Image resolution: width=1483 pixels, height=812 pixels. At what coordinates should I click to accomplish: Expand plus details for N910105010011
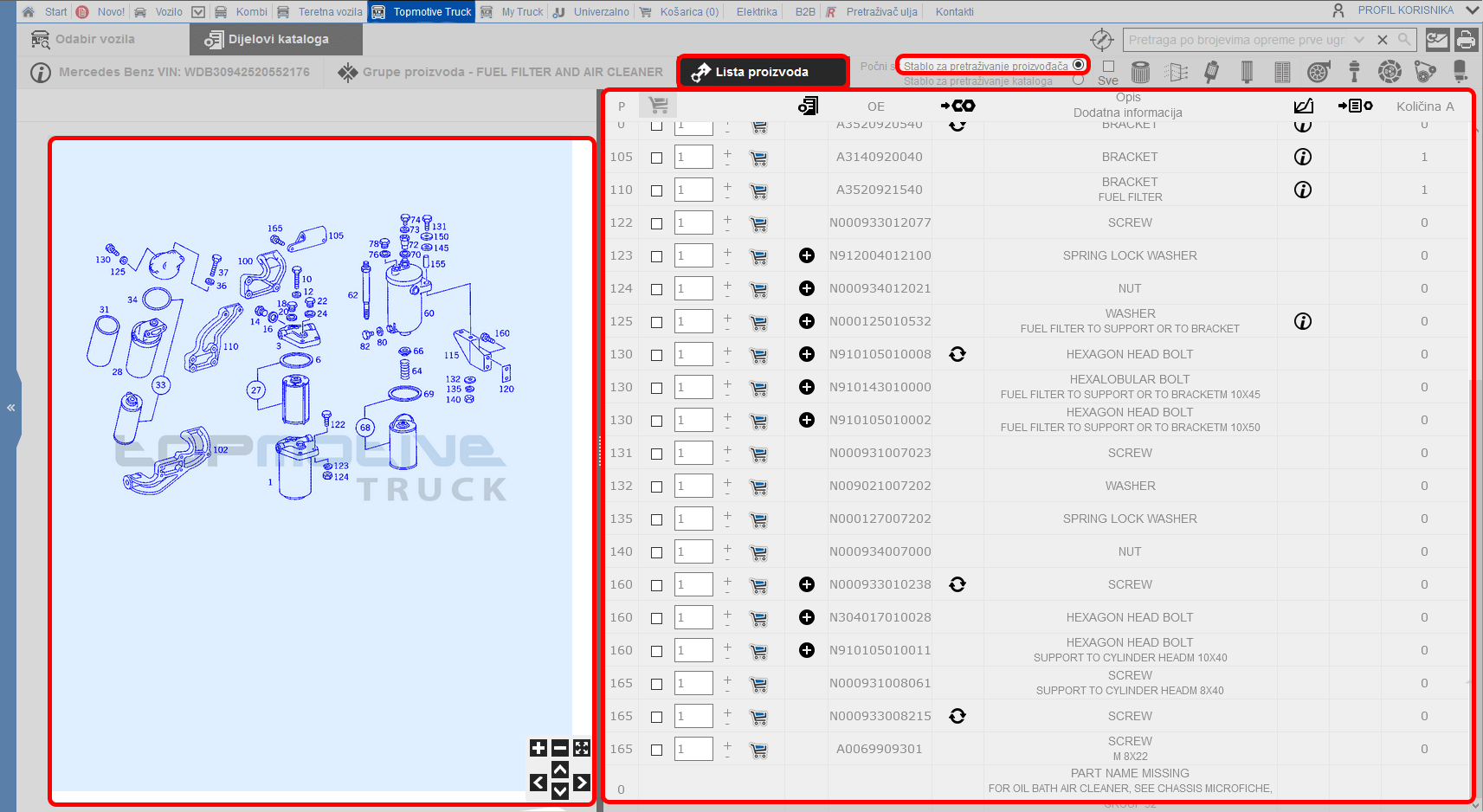pyautogui.click(x=807, y=650)
